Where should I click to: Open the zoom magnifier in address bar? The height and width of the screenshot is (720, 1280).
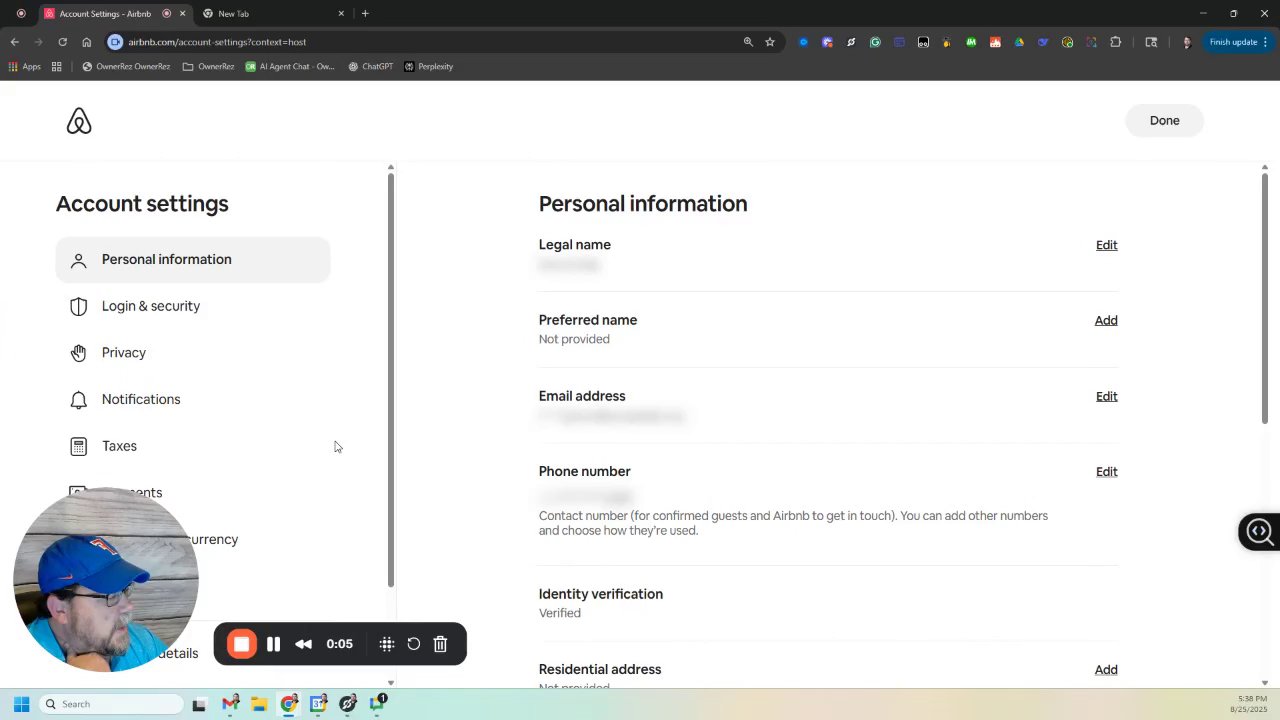tap(748, 42)
